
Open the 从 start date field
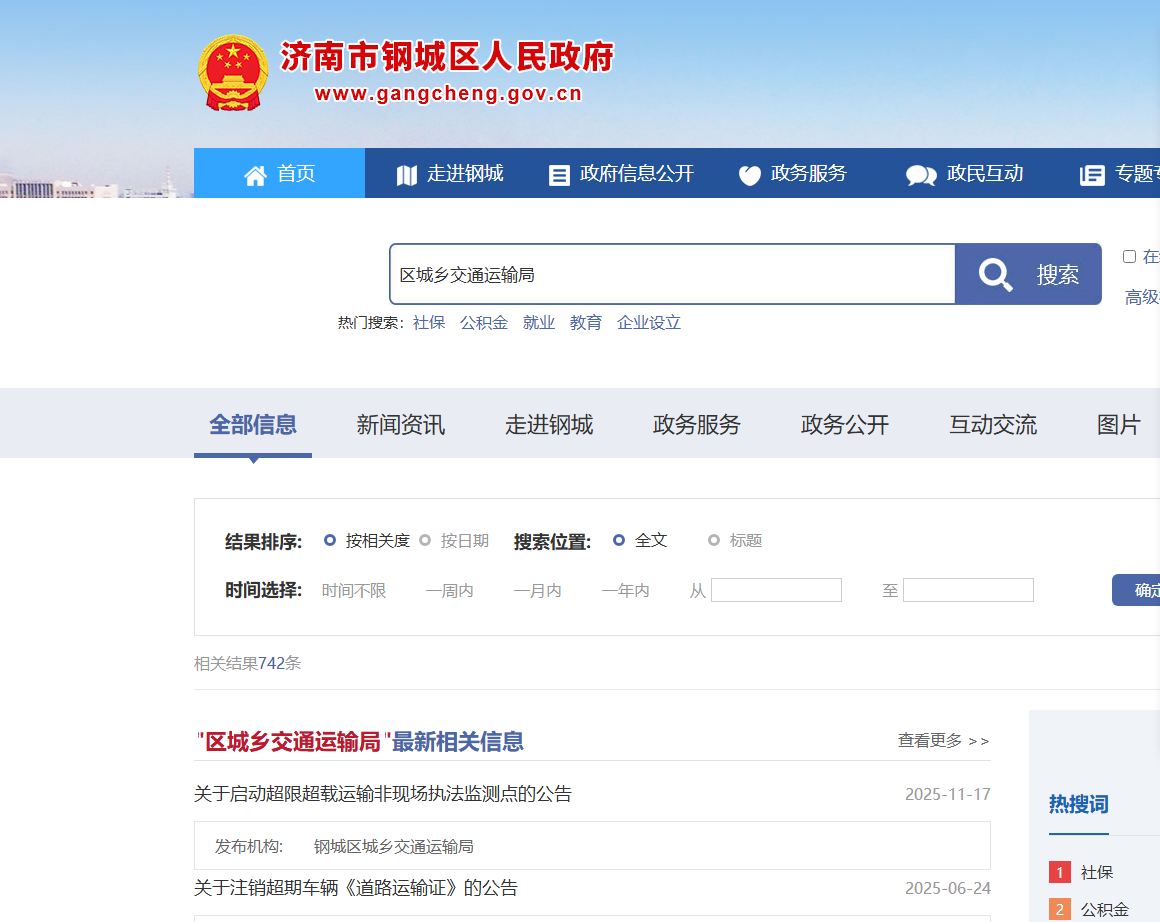coord(776,590)
